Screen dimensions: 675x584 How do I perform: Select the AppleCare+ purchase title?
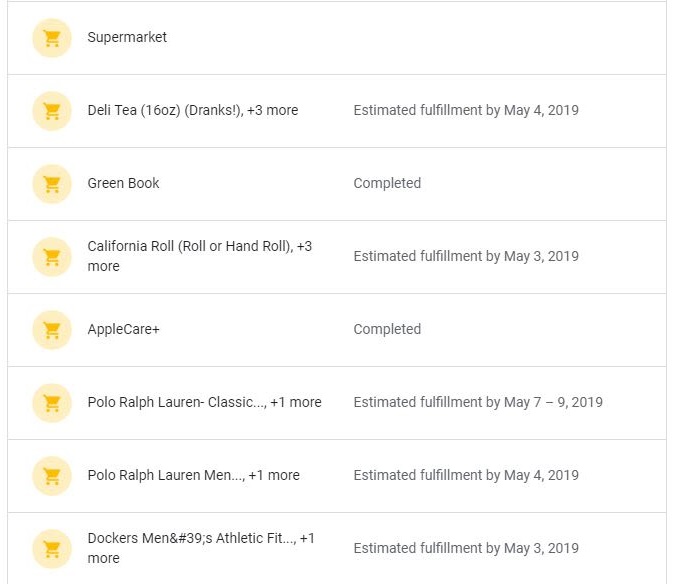(x=124, y=329)
